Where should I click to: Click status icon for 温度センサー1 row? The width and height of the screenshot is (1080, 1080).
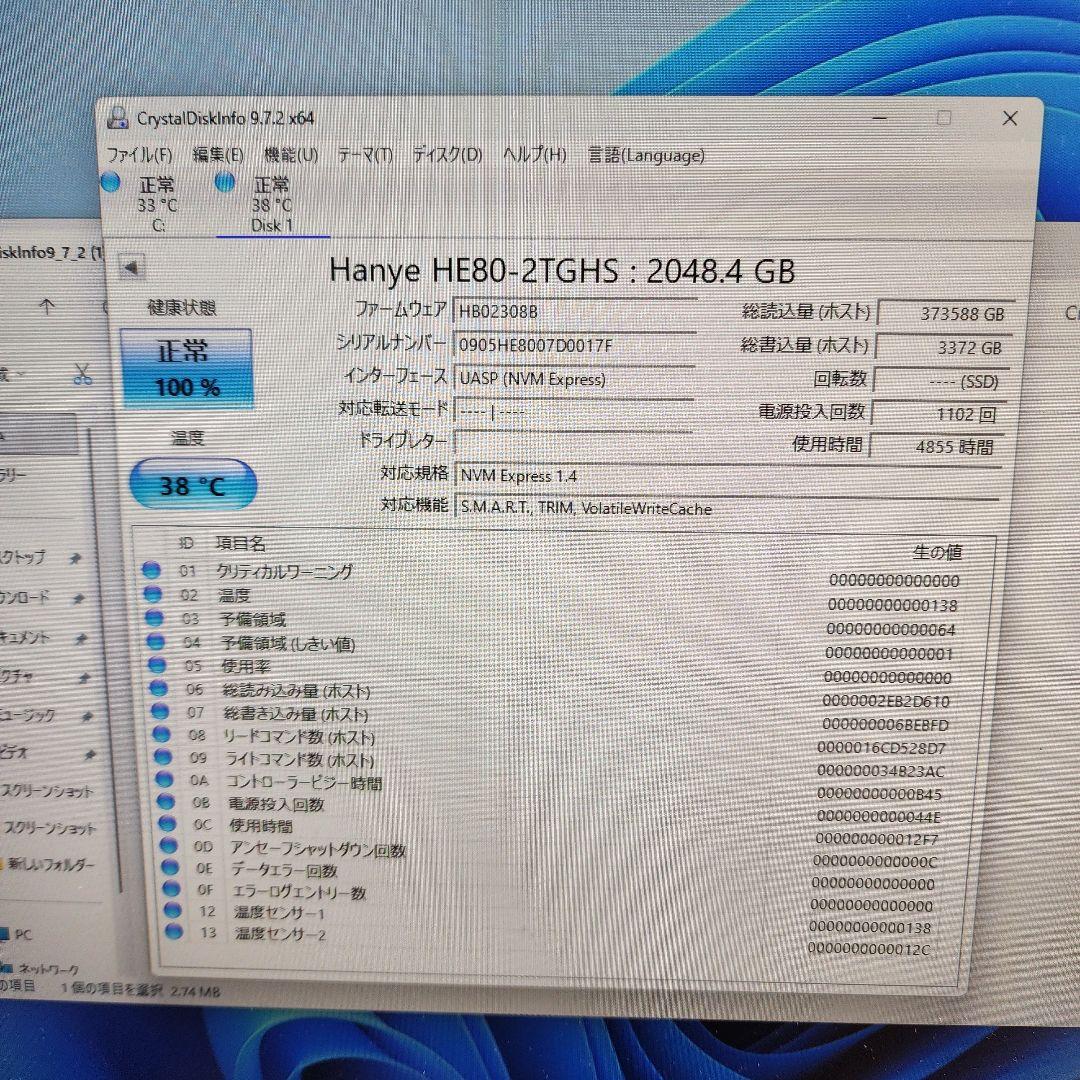tap(172, 911)
